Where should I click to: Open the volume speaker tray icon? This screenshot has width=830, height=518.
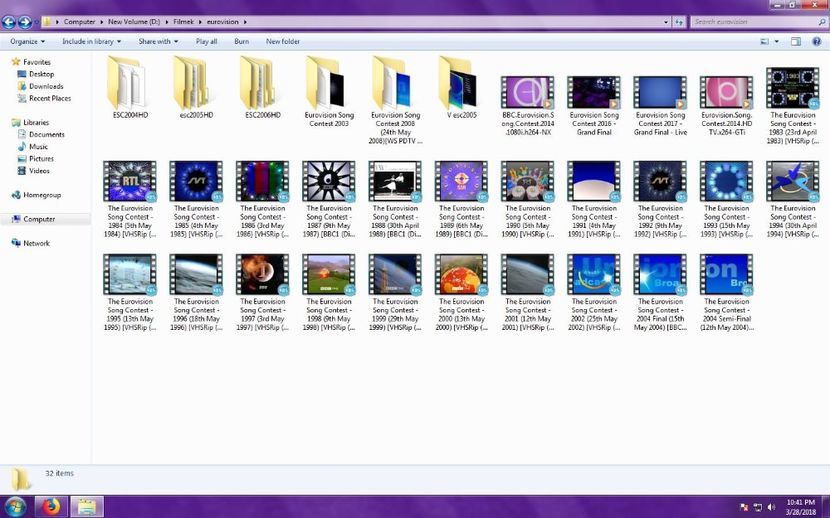click(772, 507)
